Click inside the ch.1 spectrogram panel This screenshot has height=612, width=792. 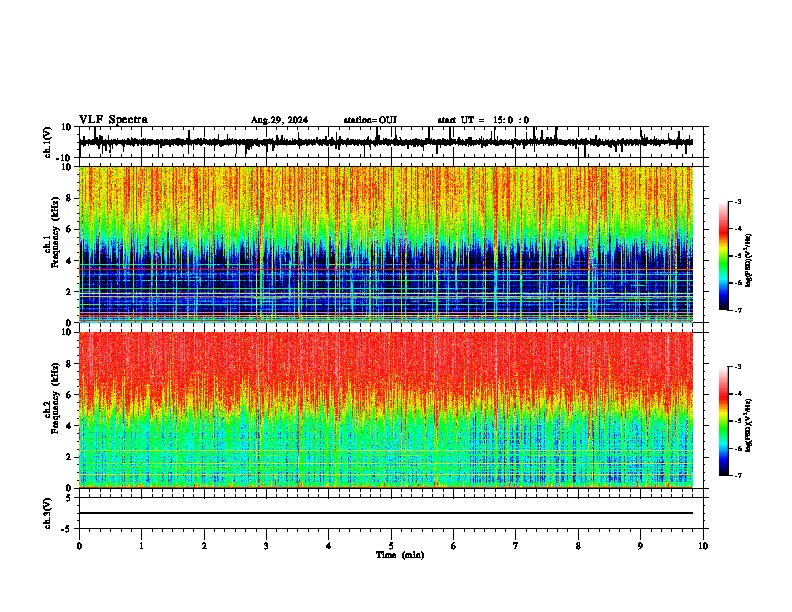pyautogui.click(x=386, y=244)
